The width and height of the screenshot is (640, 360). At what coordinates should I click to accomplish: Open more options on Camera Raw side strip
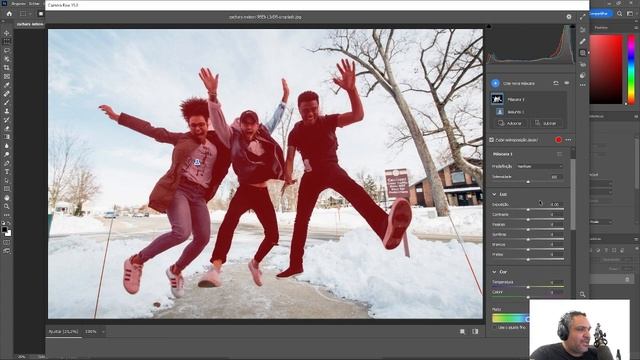[582, 85]
